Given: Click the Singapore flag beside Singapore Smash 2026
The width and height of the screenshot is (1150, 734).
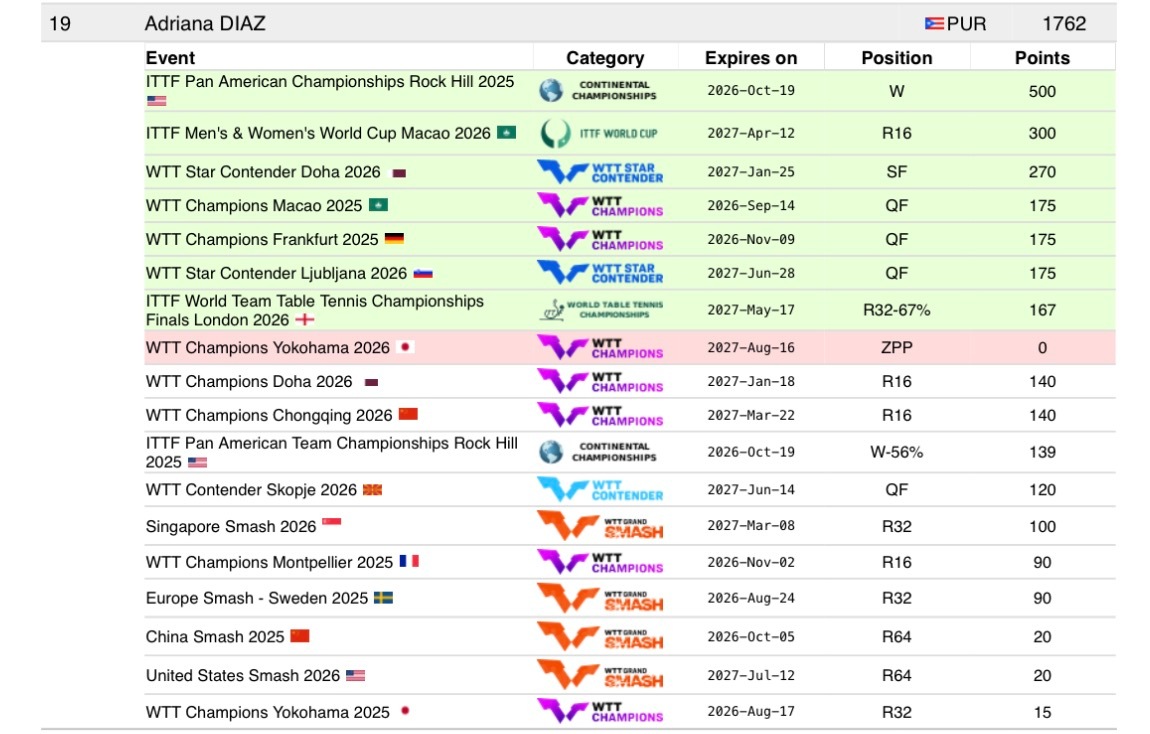Looking at the screenshot, I should [332, 522].
